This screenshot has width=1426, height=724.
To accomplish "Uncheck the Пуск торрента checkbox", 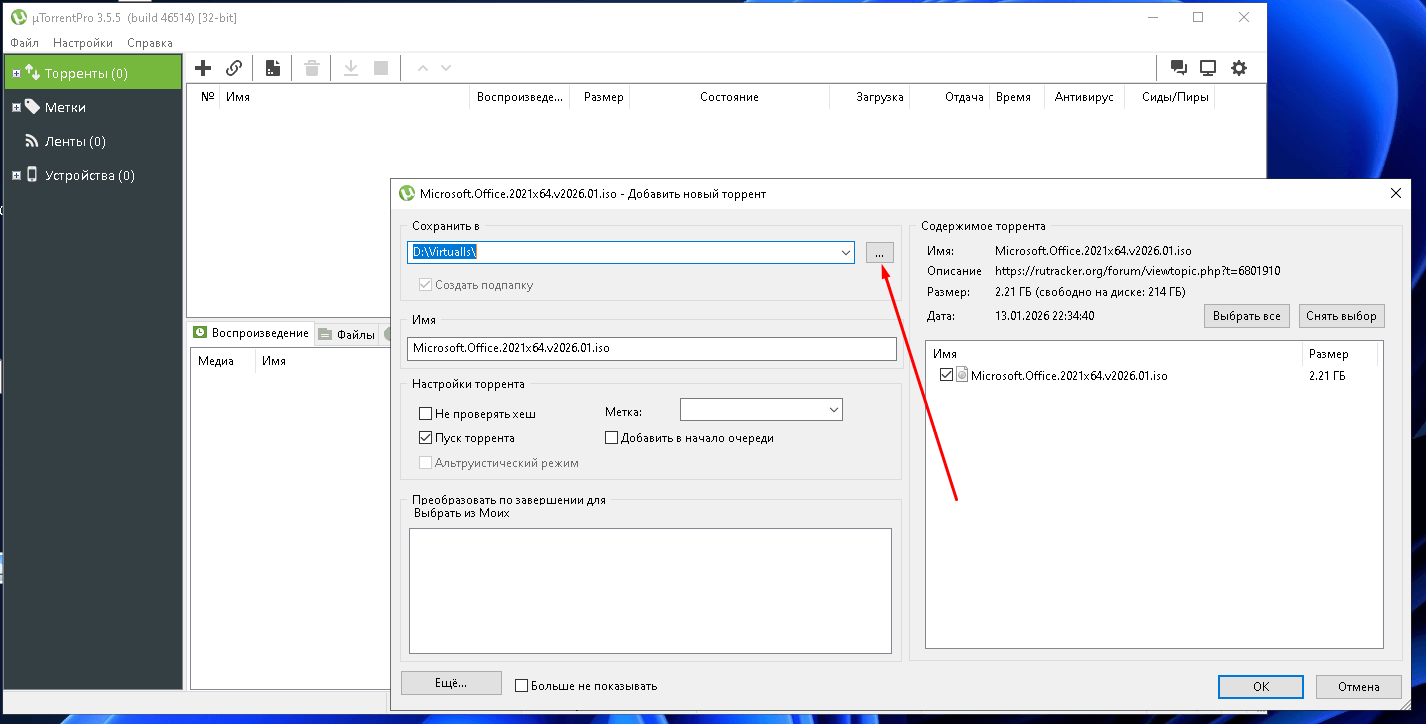I will tap(426, 438).
